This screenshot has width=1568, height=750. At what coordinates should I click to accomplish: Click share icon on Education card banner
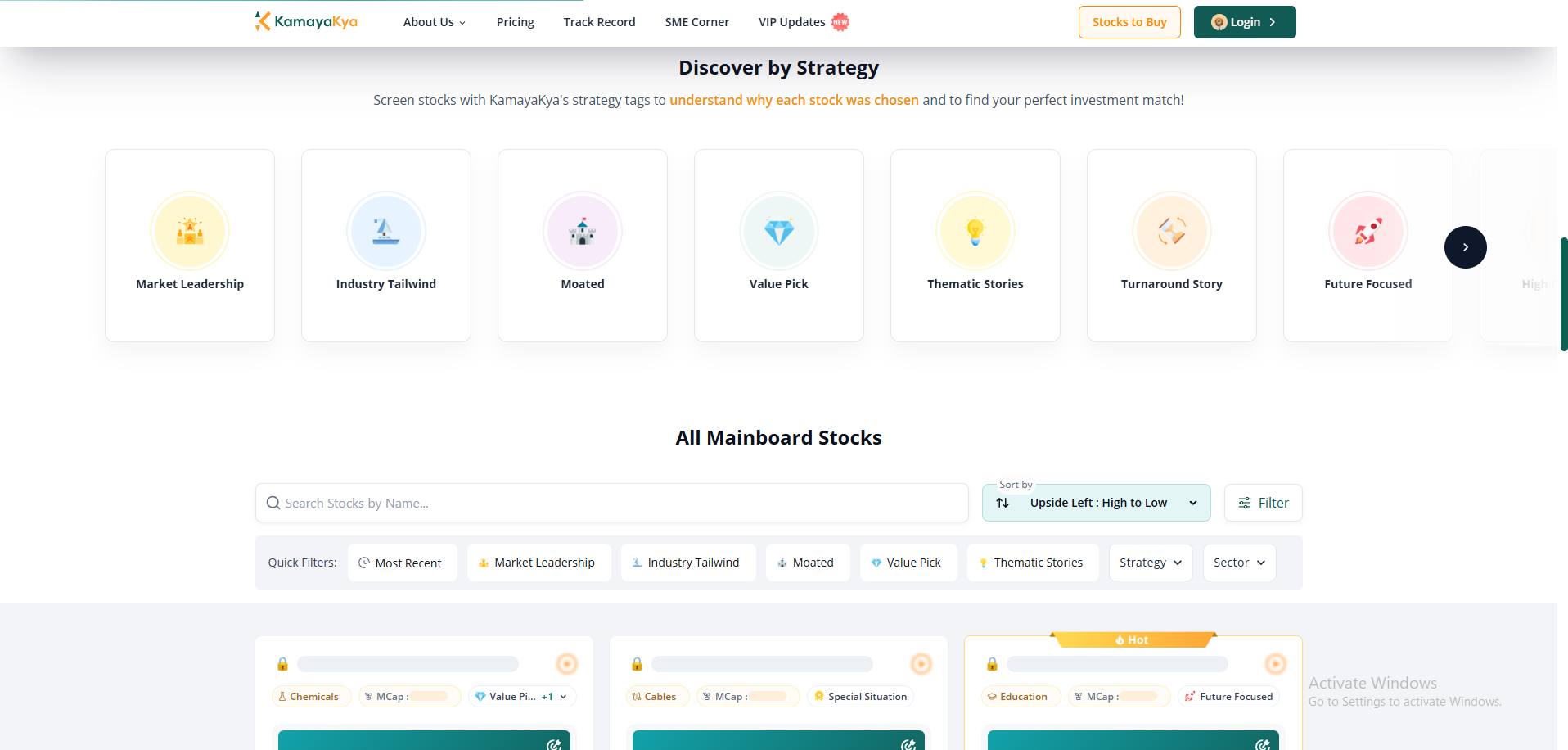click(1263, 744)
